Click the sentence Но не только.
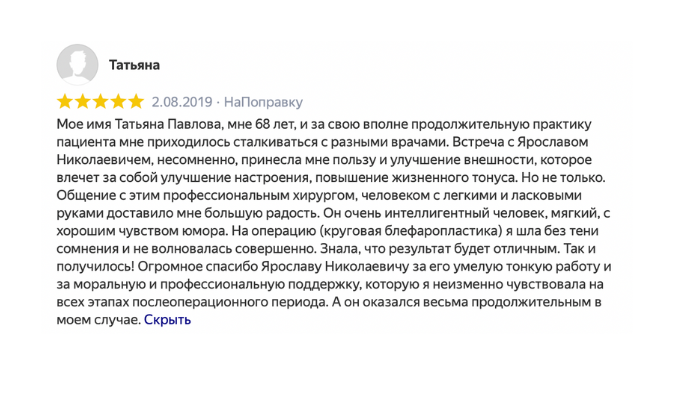 (x=563, y=178)
